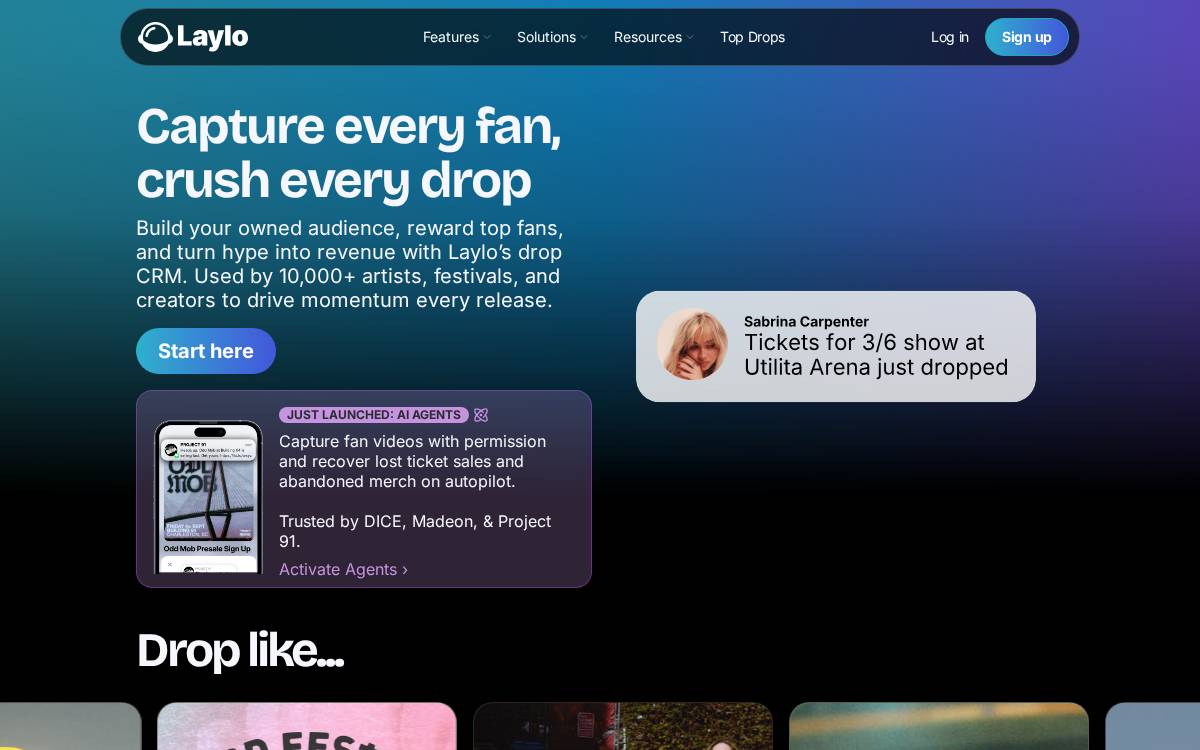Click the 'Drop like...' heading
This screenshot has height=750, width=1200.
pos(240,650)
